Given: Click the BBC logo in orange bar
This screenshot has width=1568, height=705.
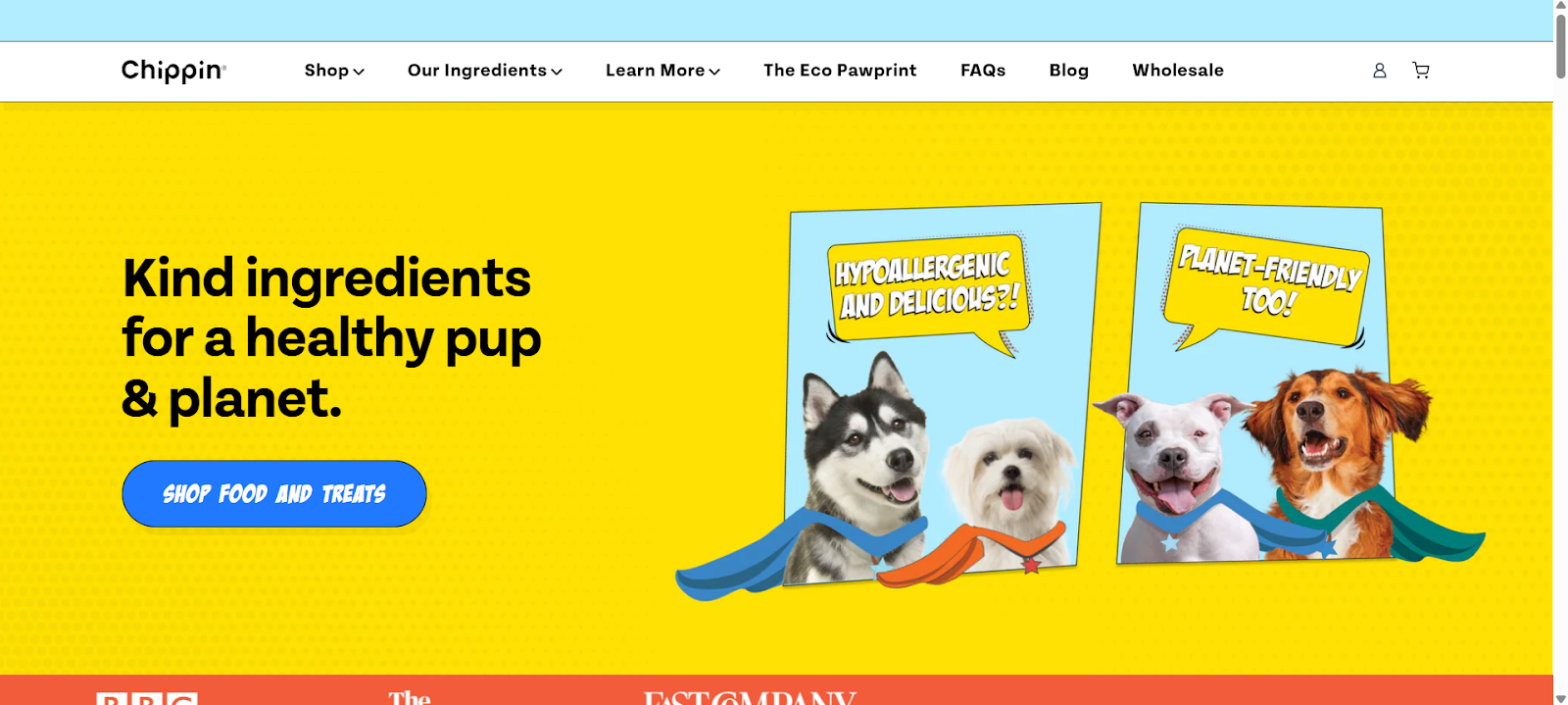Looking at the screenshot, I should click(147, 698).
